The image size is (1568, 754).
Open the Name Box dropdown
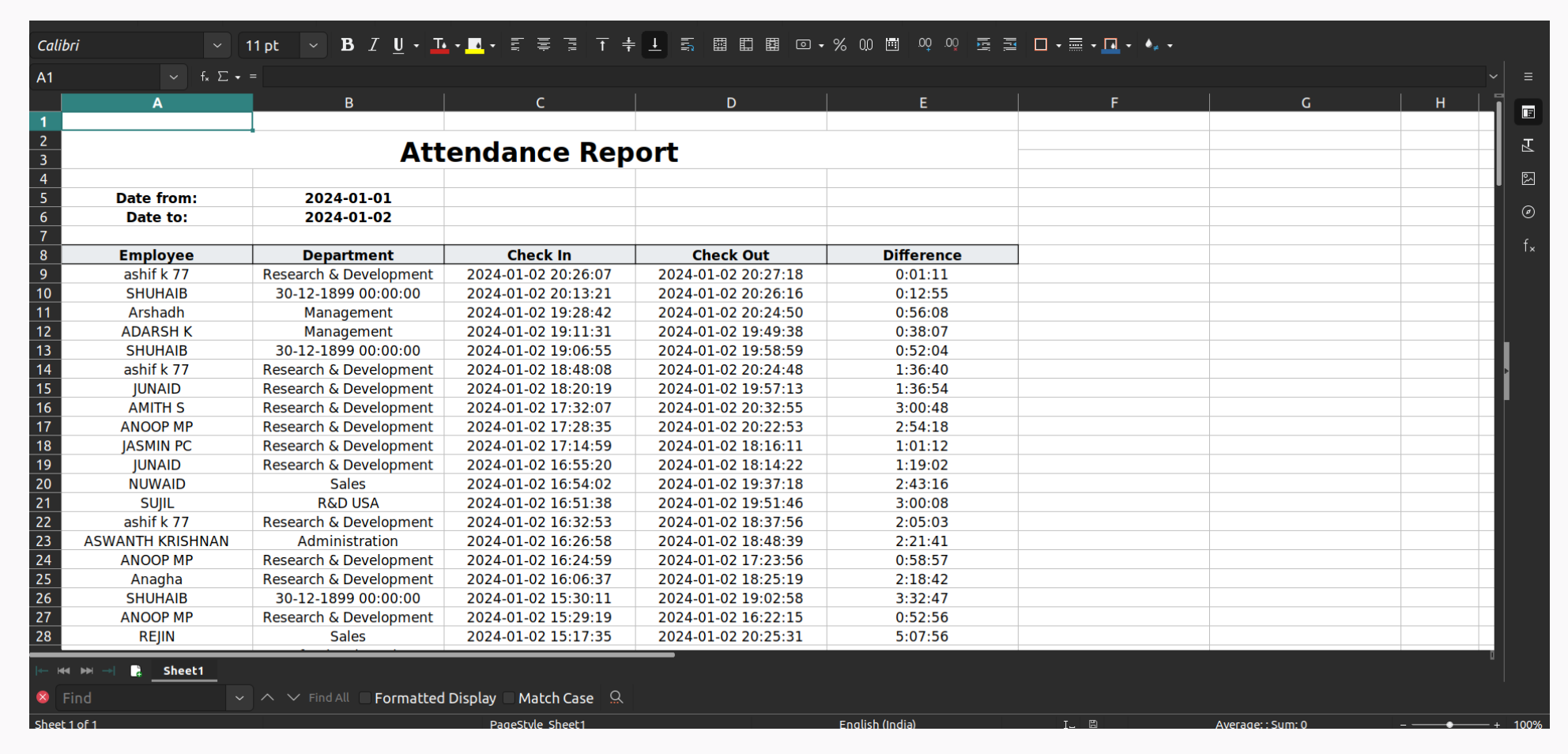173,77
